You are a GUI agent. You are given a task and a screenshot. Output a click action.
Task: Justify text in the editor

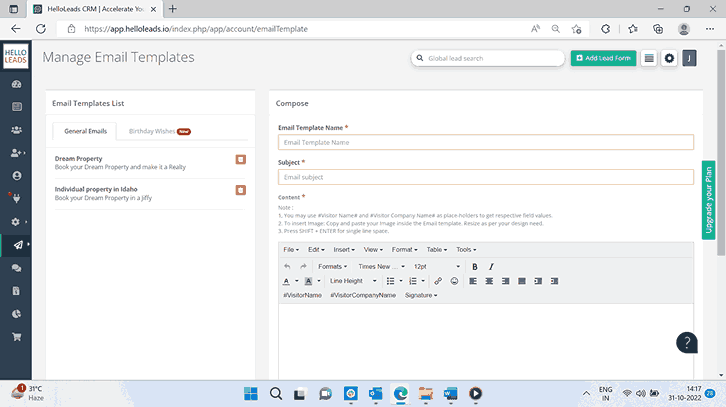(522, 281)
